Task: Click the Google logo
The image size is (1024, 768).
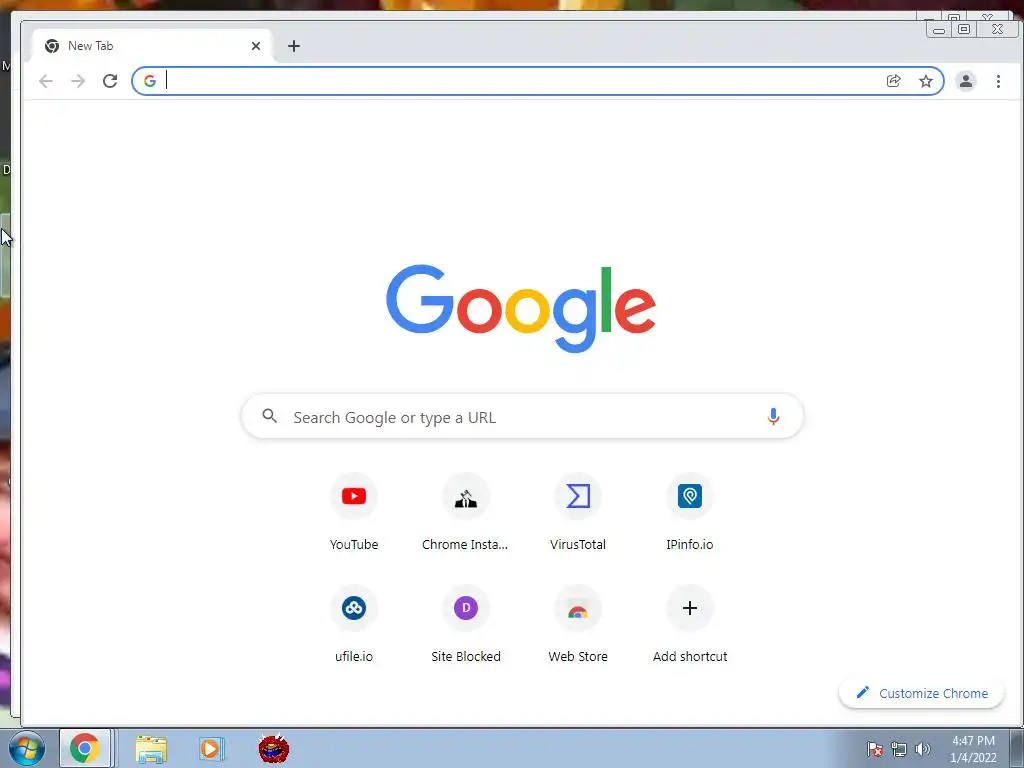Action: [520, 308]
